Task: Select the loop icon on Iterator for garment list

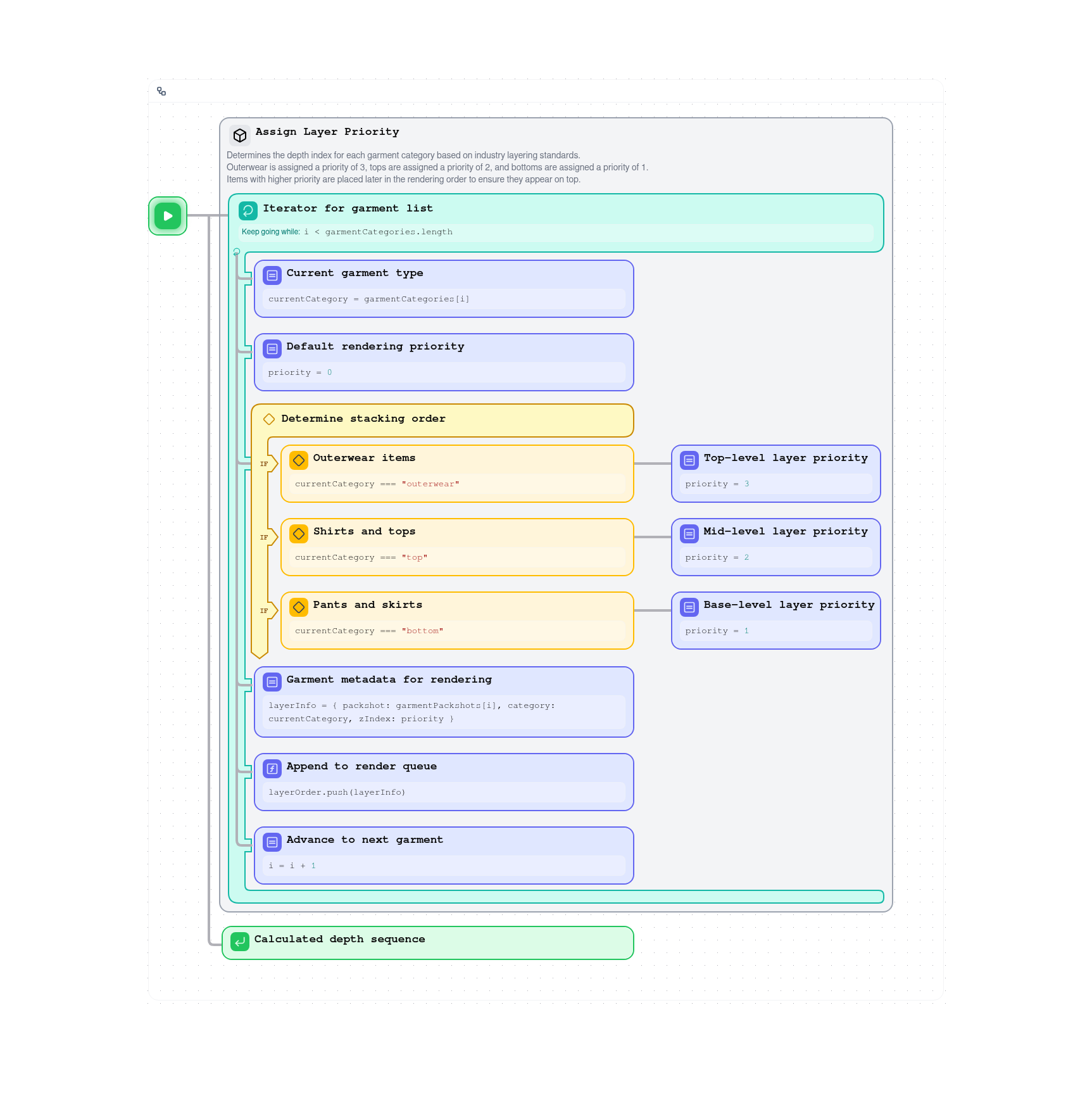Action: tap(248, 210)
